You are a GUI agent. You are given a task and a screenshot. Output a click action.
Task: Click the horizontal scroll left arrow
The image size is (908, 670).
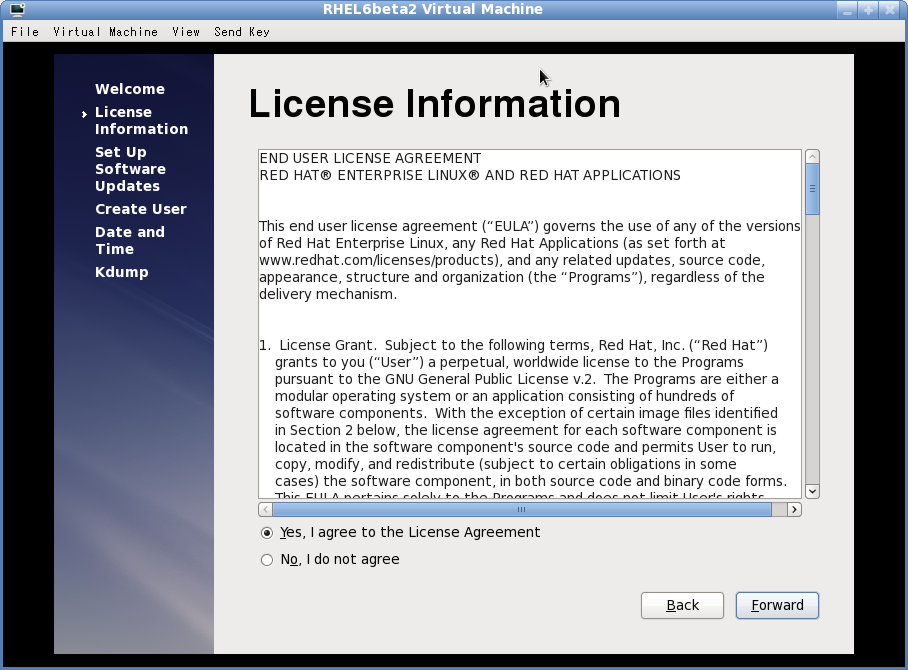[265, 510]
